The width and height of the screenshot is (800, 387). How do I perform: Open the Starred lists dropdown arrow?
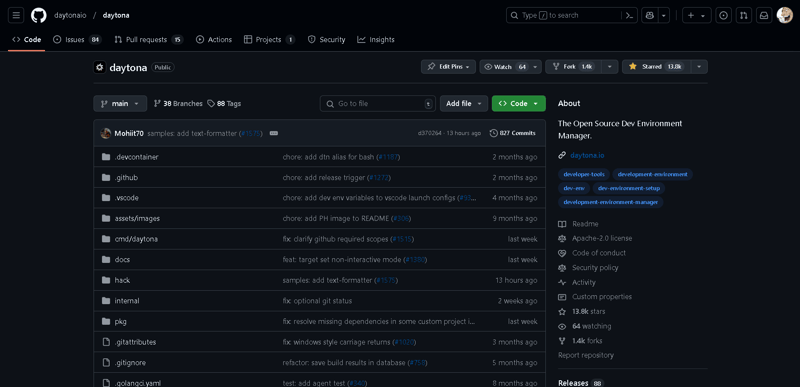pos(699,67)
